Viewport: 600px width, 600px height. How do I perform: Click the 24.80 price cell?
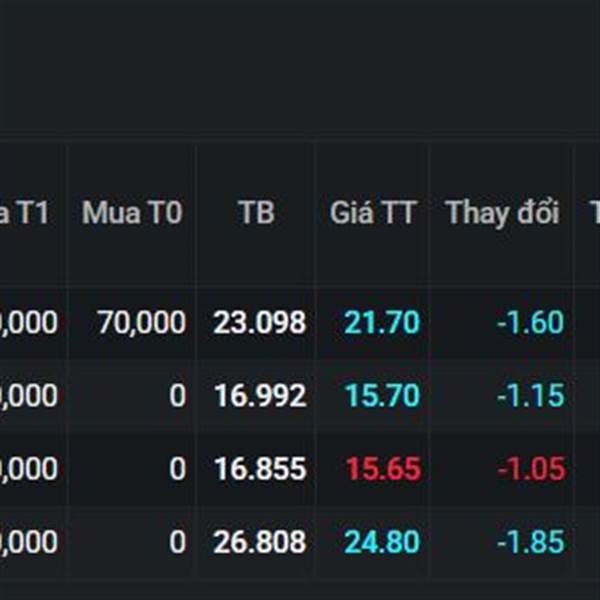pos(382,543)
